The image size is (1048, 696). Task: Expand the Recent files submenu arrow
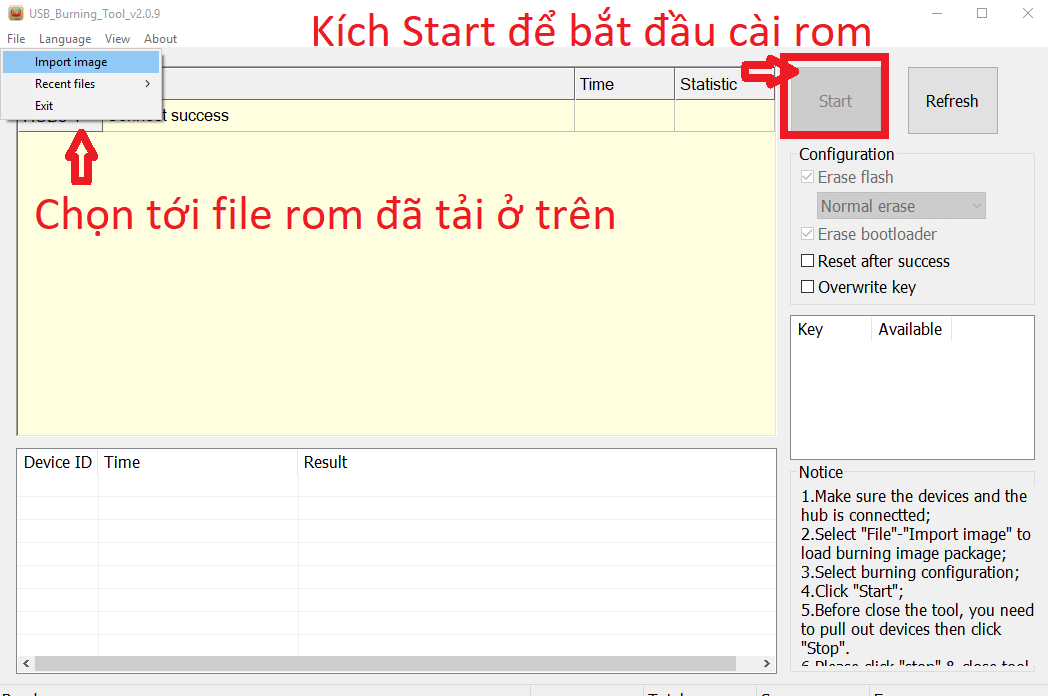click(x=148, y=84)
